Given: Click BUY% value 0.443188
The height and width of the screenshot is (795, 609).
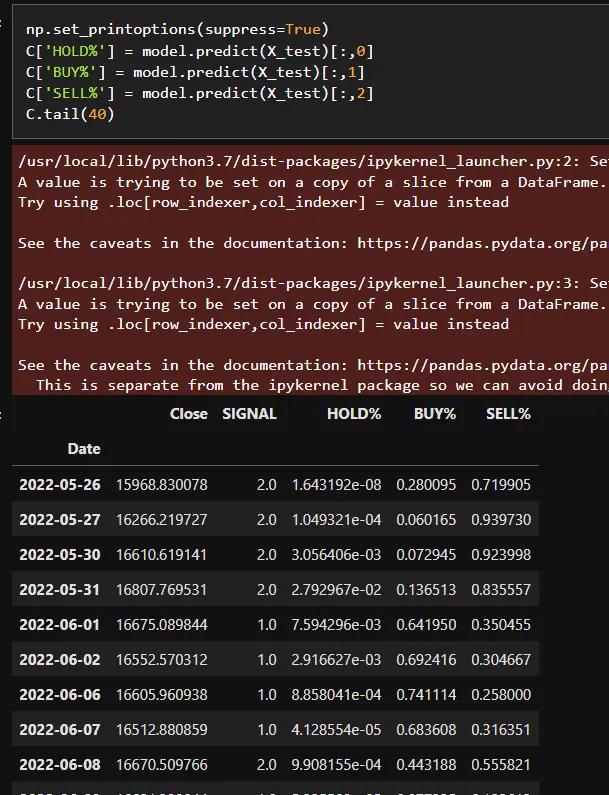Looking at the screenshot, I should [426, 765].
